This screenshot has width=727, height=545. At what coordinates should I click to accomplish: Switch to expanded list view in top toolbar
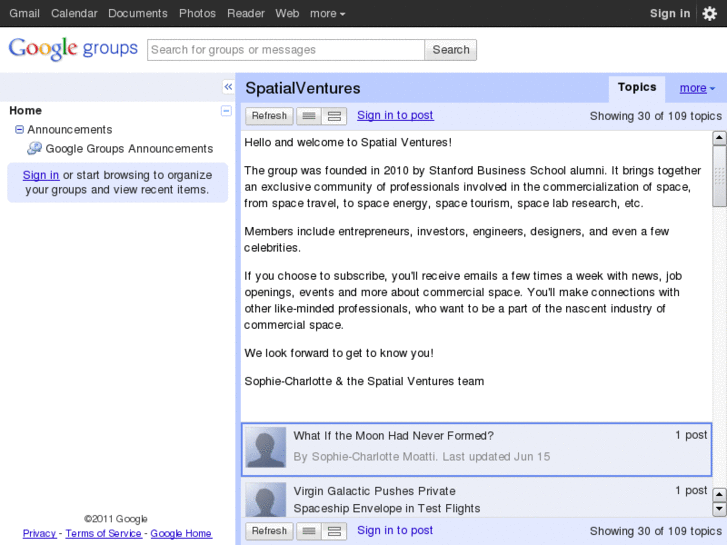pyautogui.click(x=334, y=116)
